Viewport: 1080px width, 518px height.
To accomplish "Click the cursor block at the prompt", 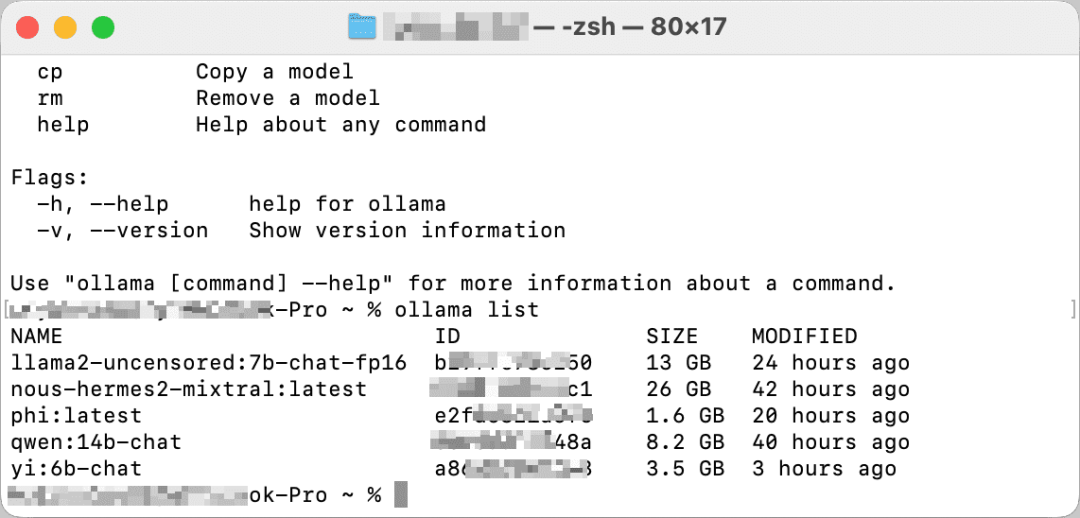I will click(x=400, y=495).
